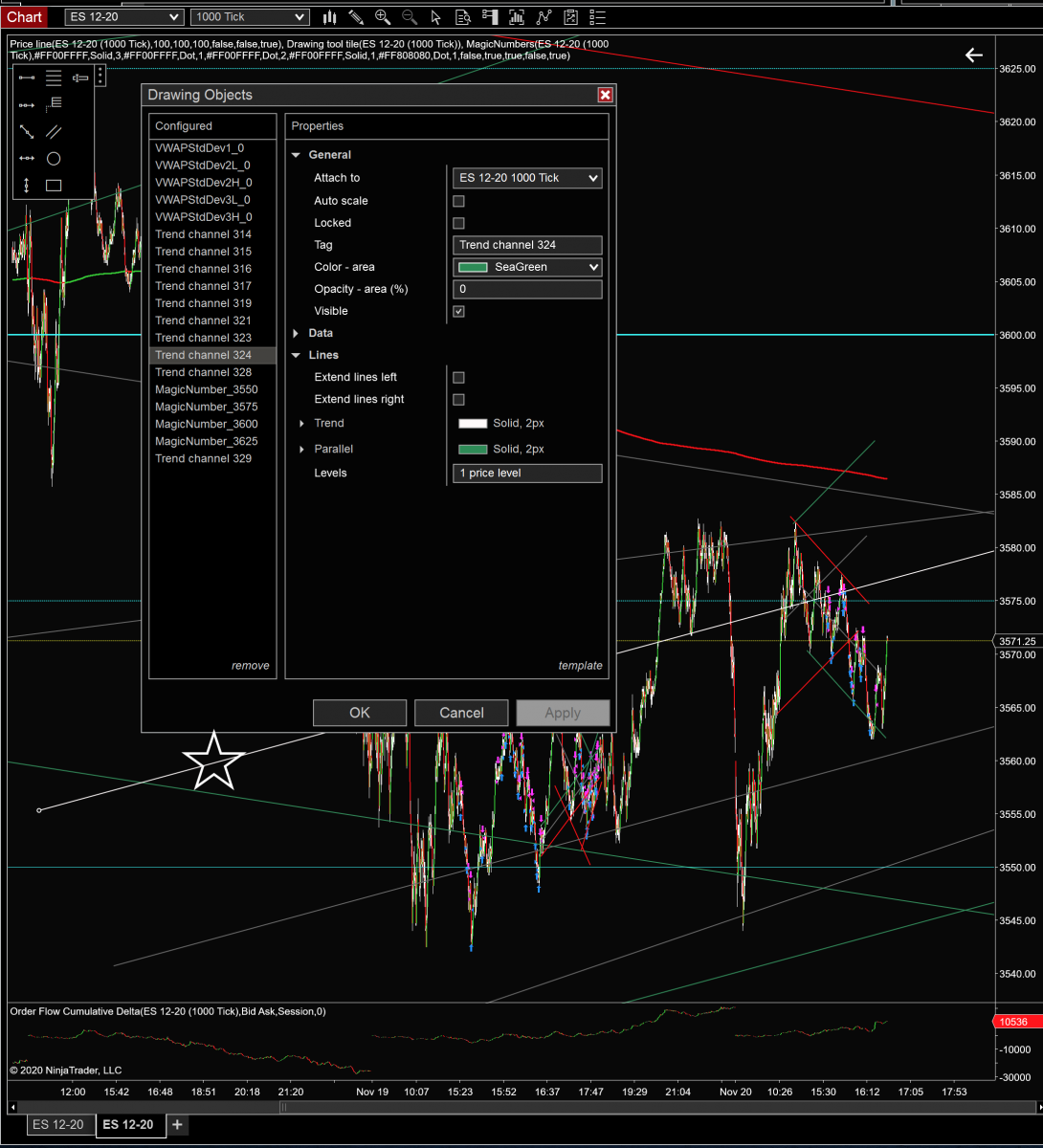Click the SeaGreen color swatch
1043x1148 pixels.
coord(473,267)
